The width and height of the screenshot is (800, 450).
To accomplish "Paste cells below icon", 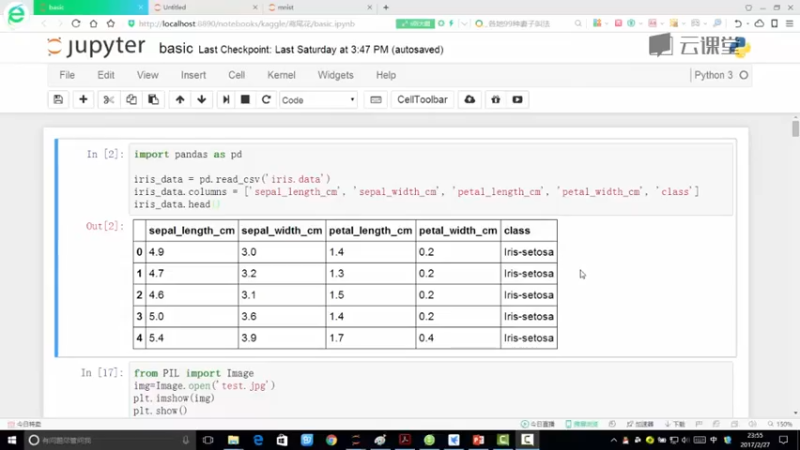I will point(154,99).
